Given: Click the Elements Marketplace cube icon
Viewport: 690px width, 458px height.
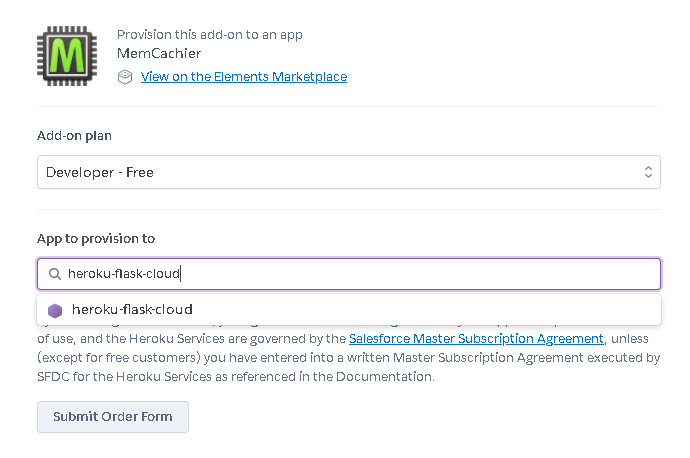Looking at the screenshot, I should pos(125,77).
